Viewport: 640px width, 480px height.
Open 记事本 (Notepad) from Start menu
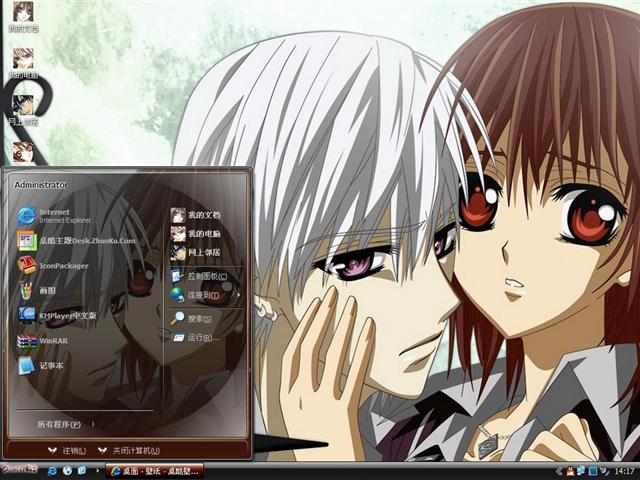click(x=40, y=366)
